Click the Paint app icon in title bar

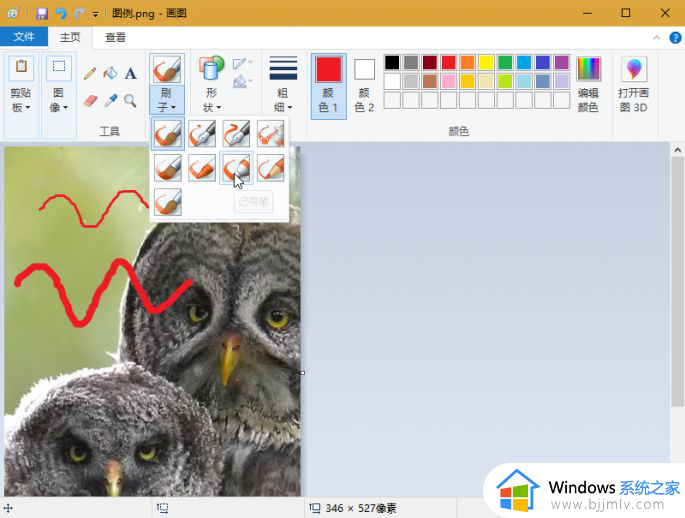[12, 14]
